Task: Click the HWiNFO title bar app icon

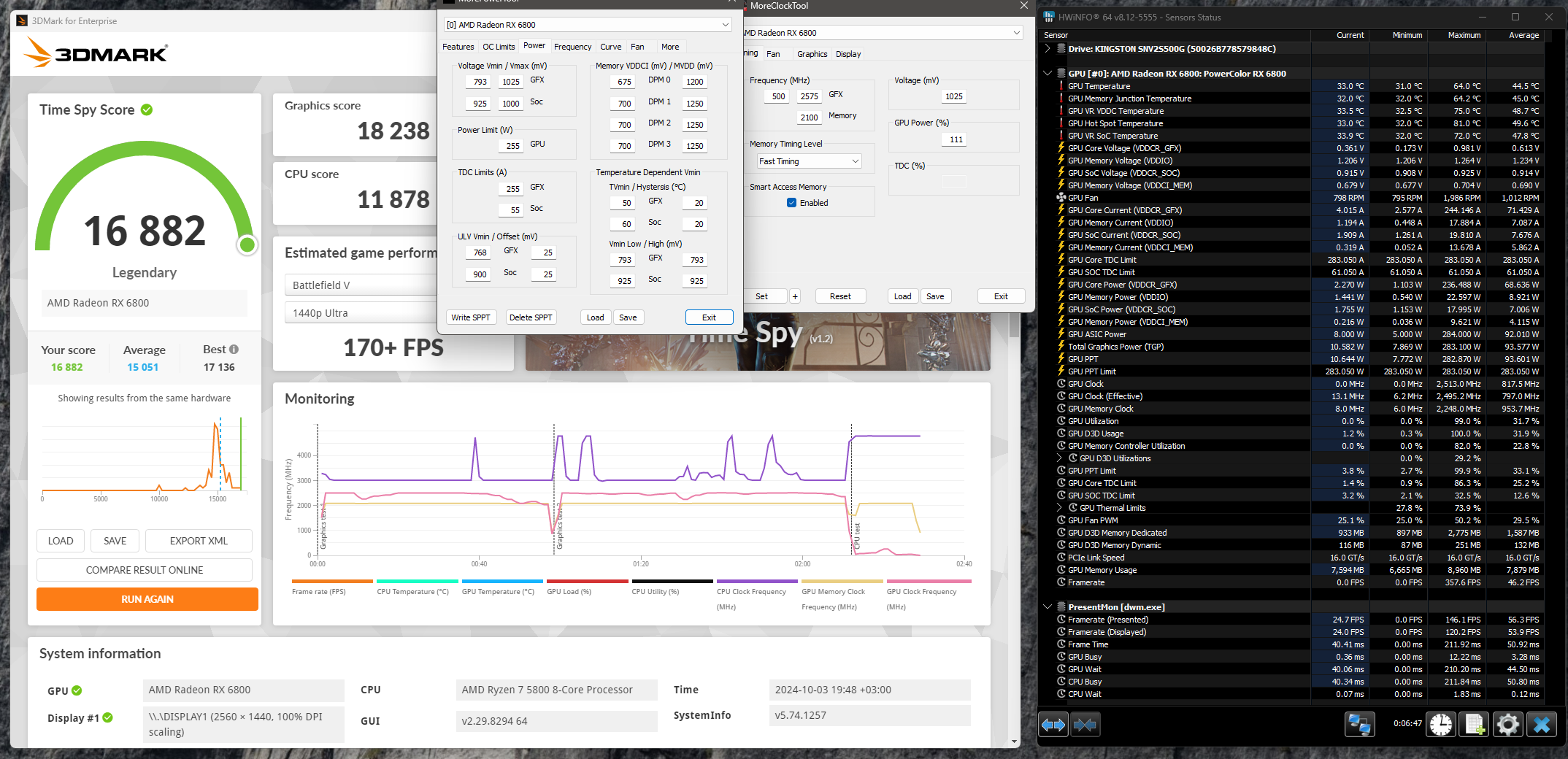Action: [1049, 17]
